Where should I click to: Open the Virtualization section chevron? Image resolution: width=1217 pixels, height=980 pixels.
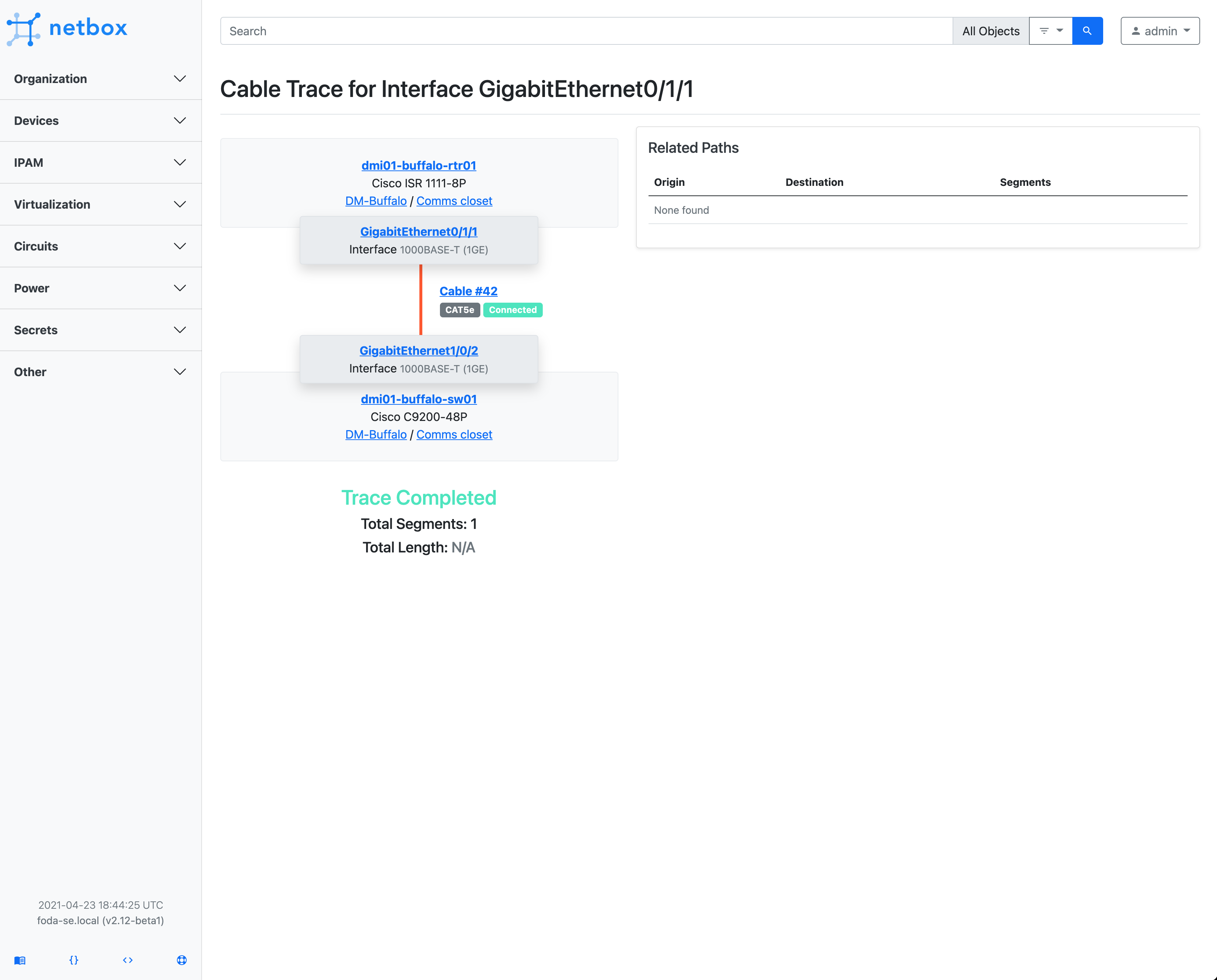(180, 204)
